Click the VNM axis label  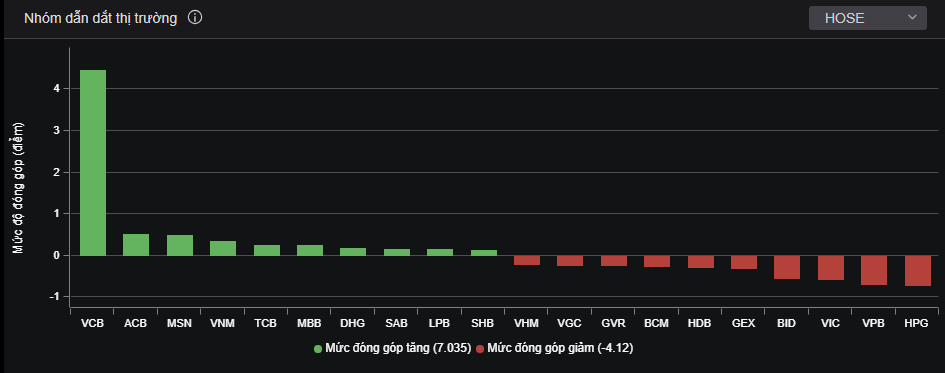222,324
